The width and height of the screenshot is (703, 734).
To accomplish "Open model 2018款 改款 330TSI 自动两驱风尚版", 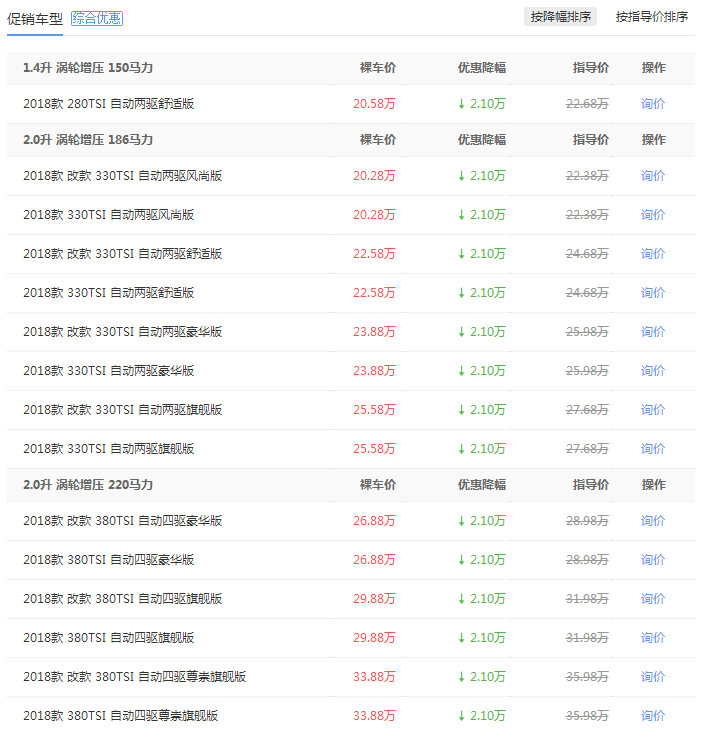I will pyautogui.click(x=122, y=175).
